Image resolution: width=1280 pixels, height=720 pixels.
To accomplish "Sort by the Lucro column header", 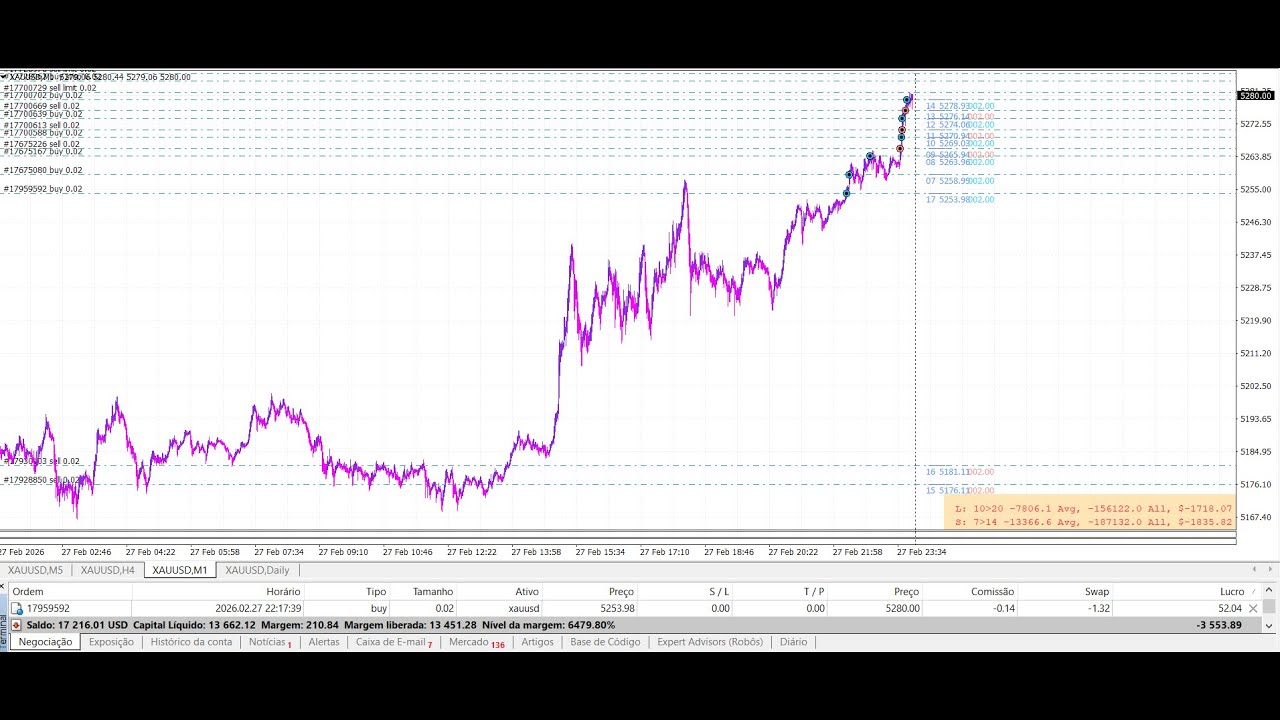I will pyautogui.click(x=1232, y=592).
